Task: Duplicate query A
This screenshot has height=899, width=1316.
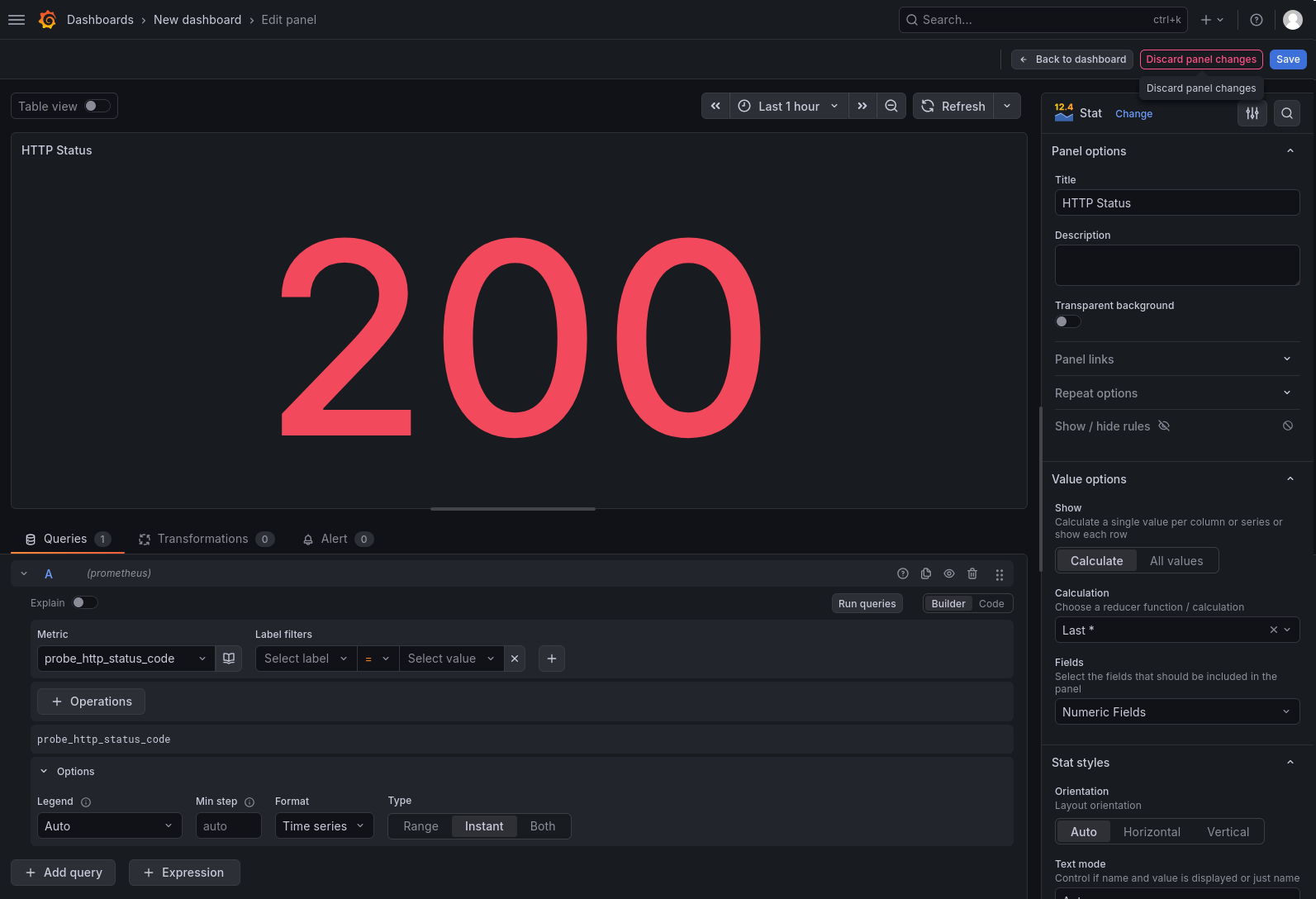Action: tap(926, 573)
